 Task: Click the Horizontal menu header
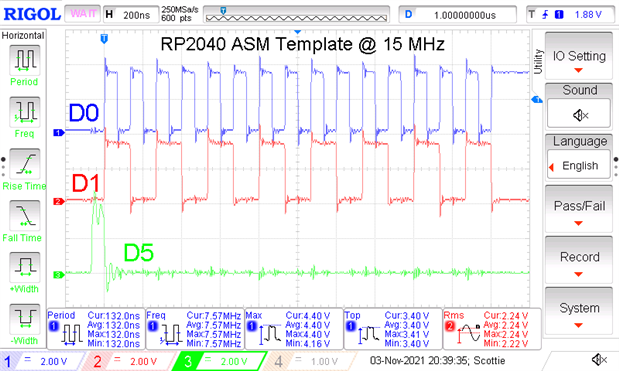pyautogui.click(x=23, y=36)
